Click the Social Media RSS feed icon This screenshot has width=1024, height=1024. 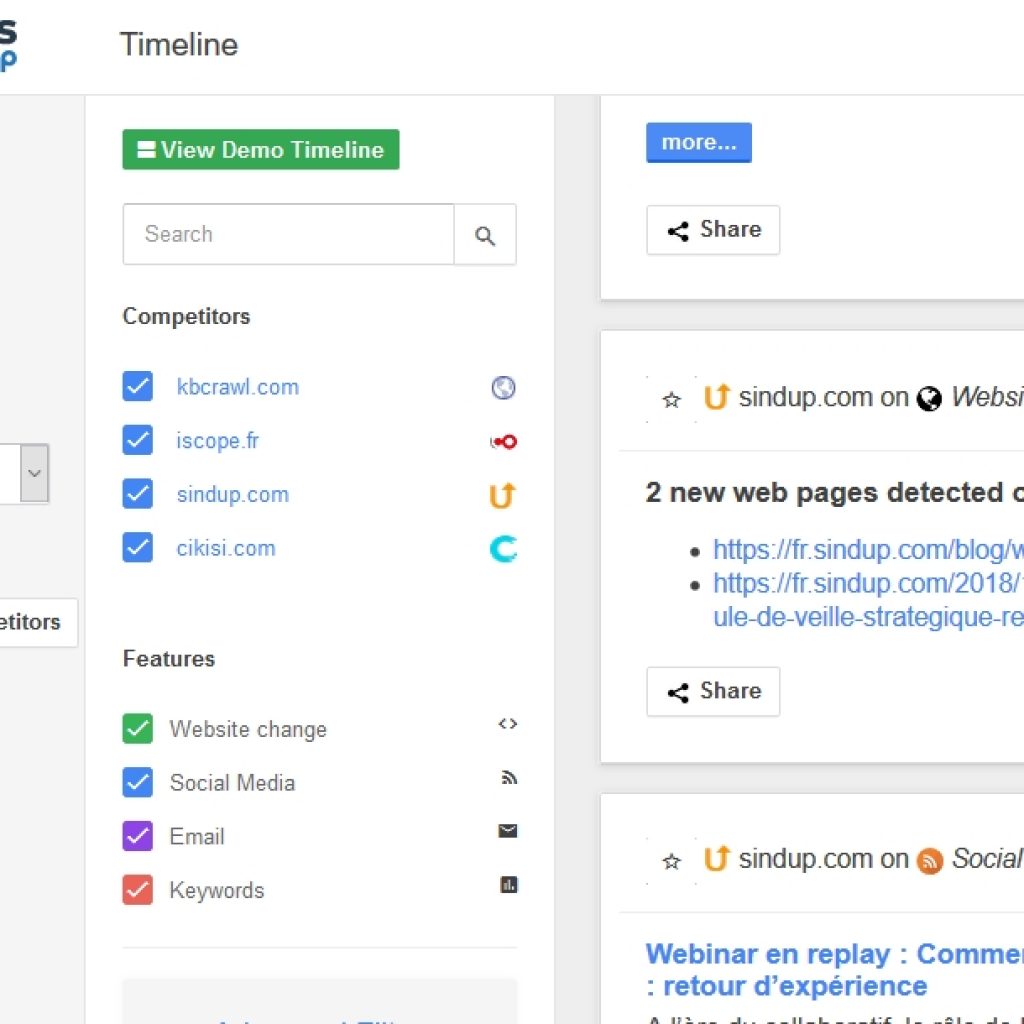tap(509, 777)
